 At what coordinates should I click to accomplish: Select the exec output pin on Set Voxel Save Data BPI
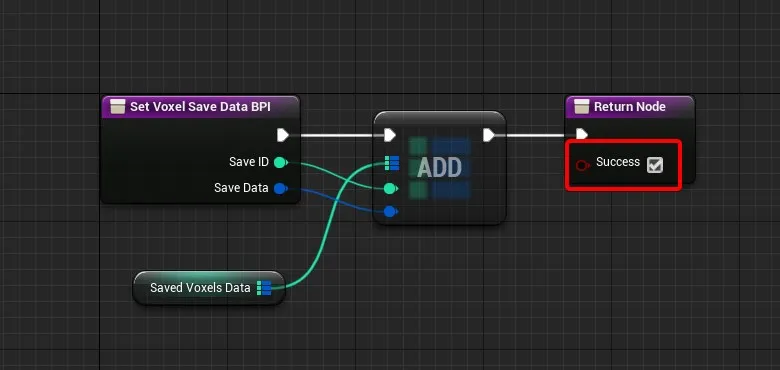[x=283, y=135]
